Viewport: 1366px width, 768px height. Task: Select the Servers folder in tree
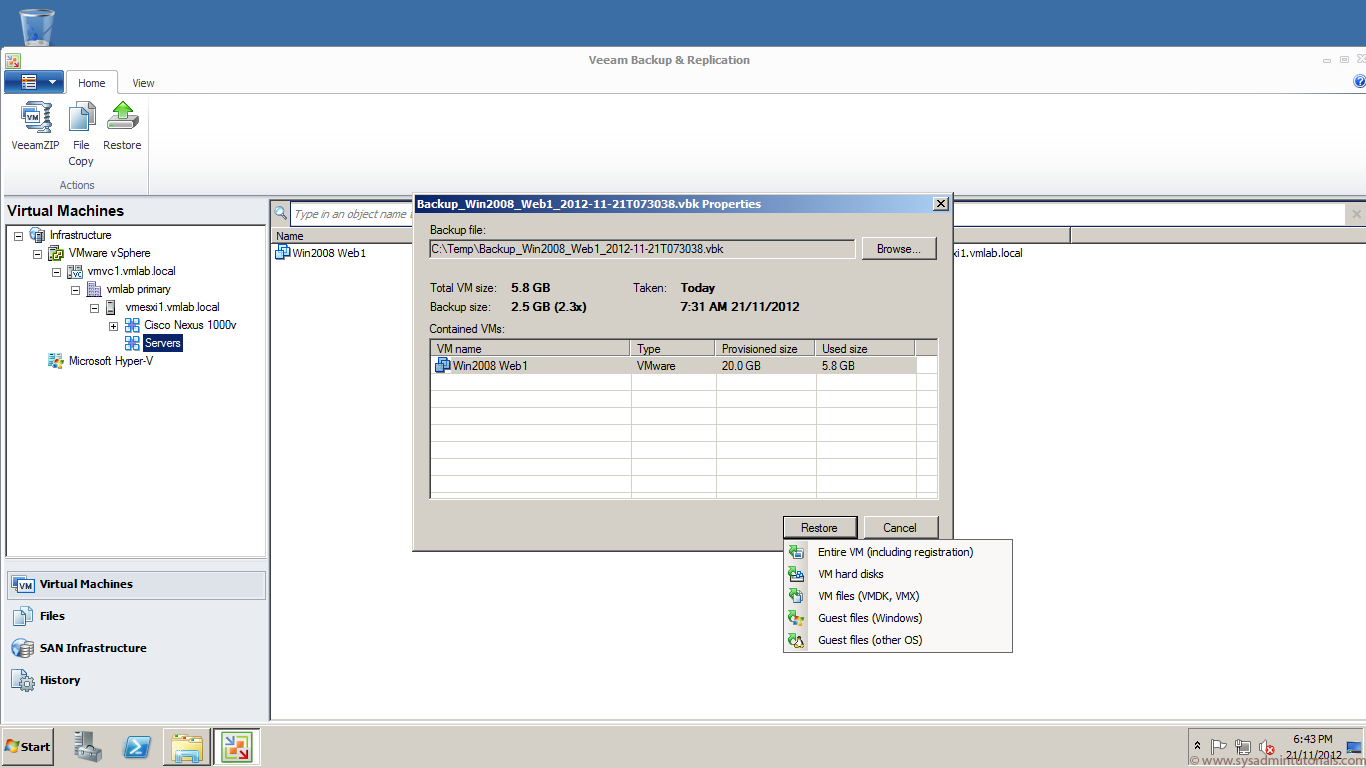pos(162,343)
